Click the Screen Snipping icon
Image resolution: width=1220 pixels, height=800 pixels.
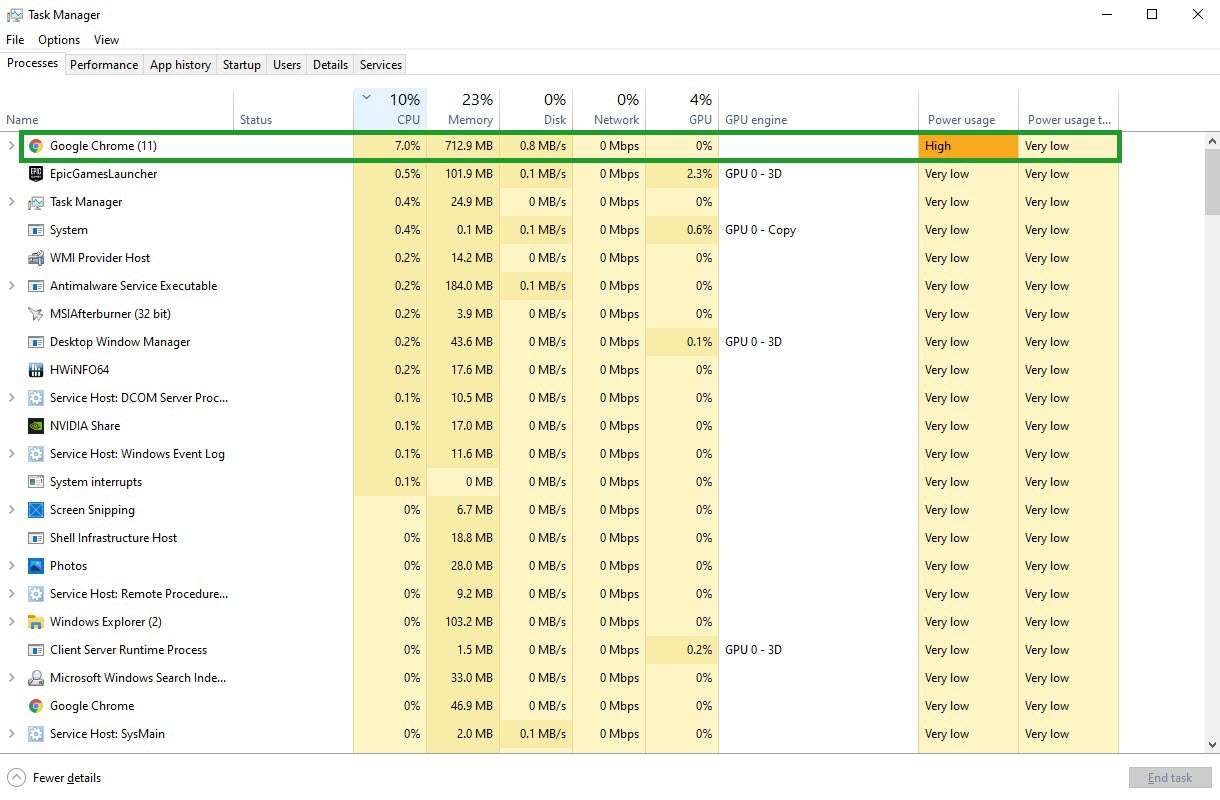[x=36, y=510]
